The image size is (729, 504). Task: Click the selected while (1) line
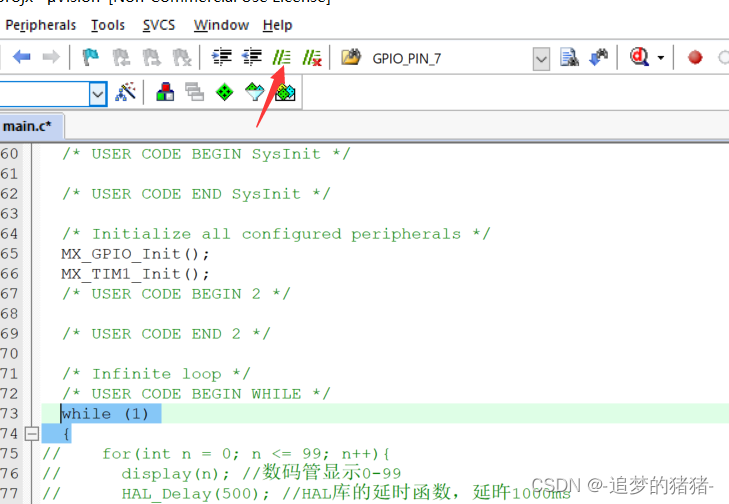click(x=105, y=414)
